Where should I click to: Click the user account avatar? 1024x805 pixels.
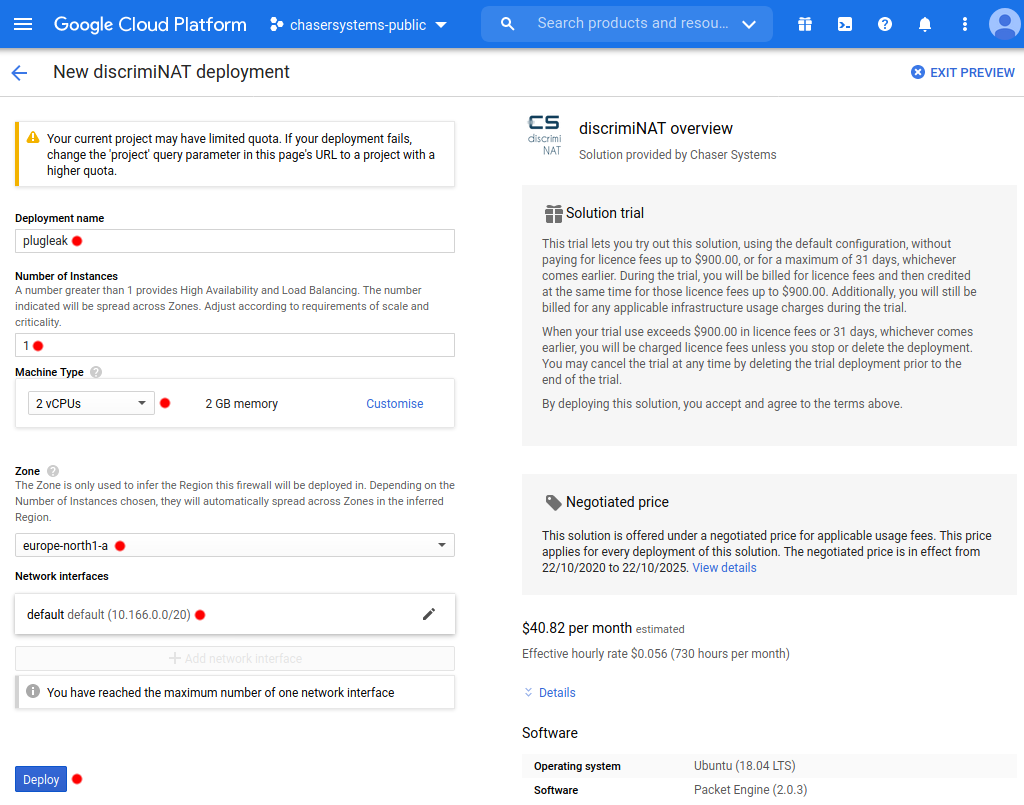(x=1004, y=24)
